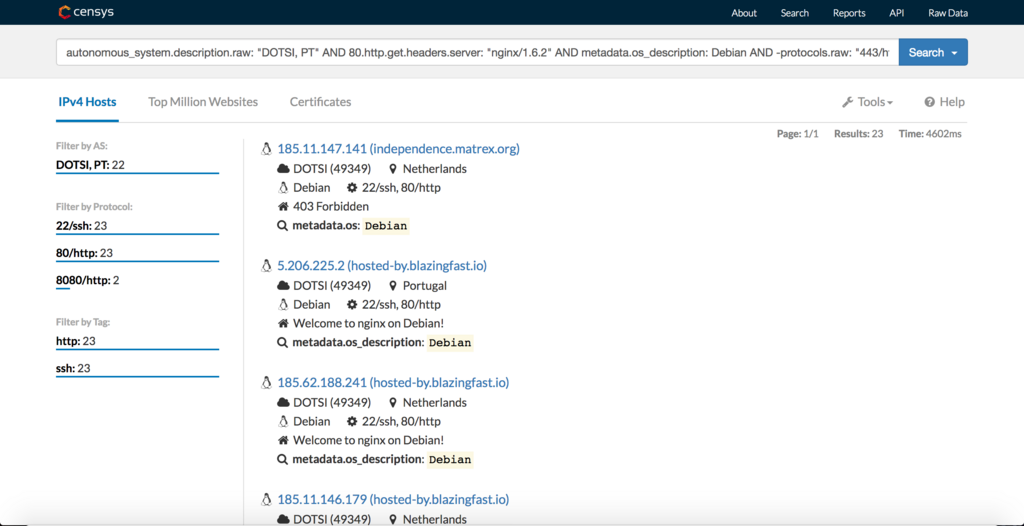Image resolution: width=1024 pixels, height=526 pixels.
Task: Filter by protocol 22/ssh
Action: coord(82,226)
